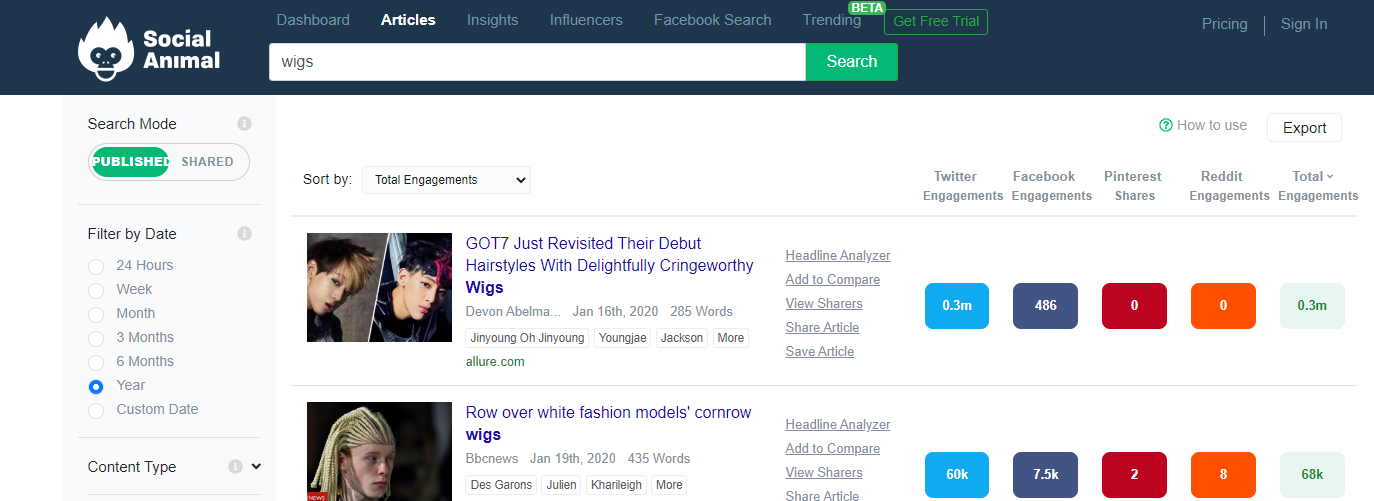The width and height of the screenshot is (1374, 501).
Task: Open GOT7 Debut Hairstyles article title
Action: click(610, 266)
